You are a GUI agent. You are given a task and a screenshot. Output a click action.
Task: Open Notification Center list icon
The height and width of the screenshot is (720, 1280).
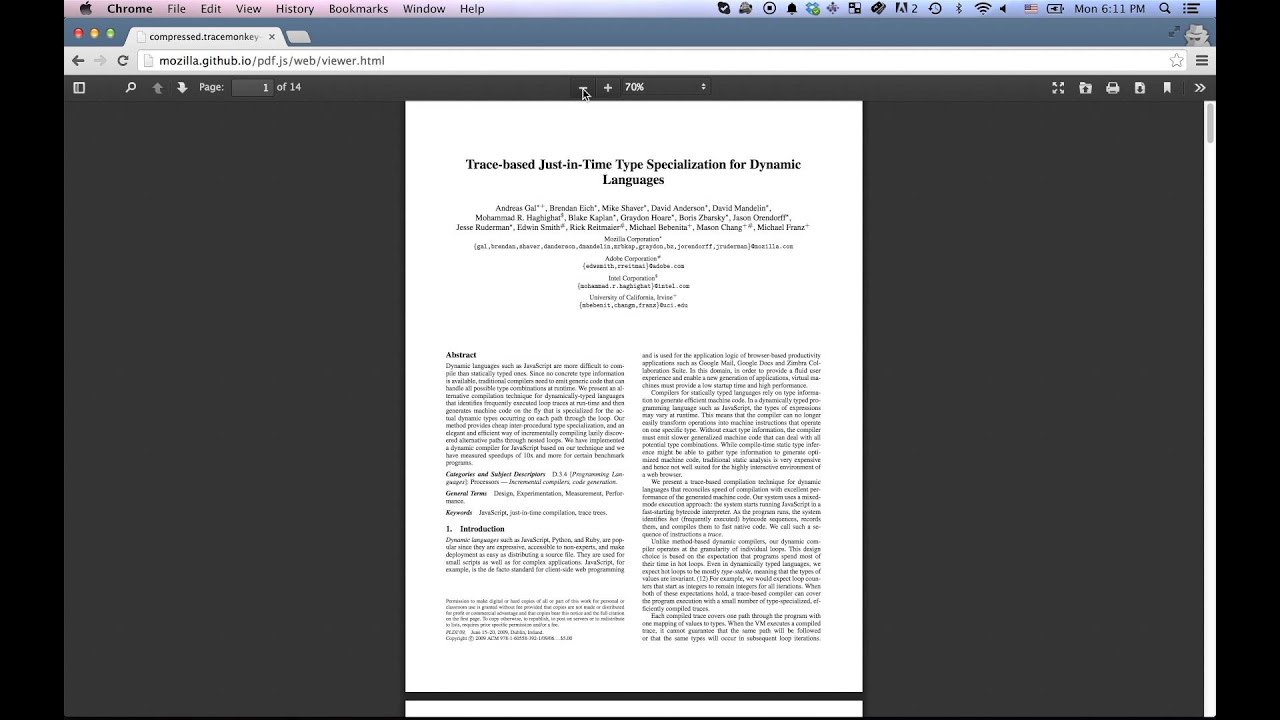1189,9
